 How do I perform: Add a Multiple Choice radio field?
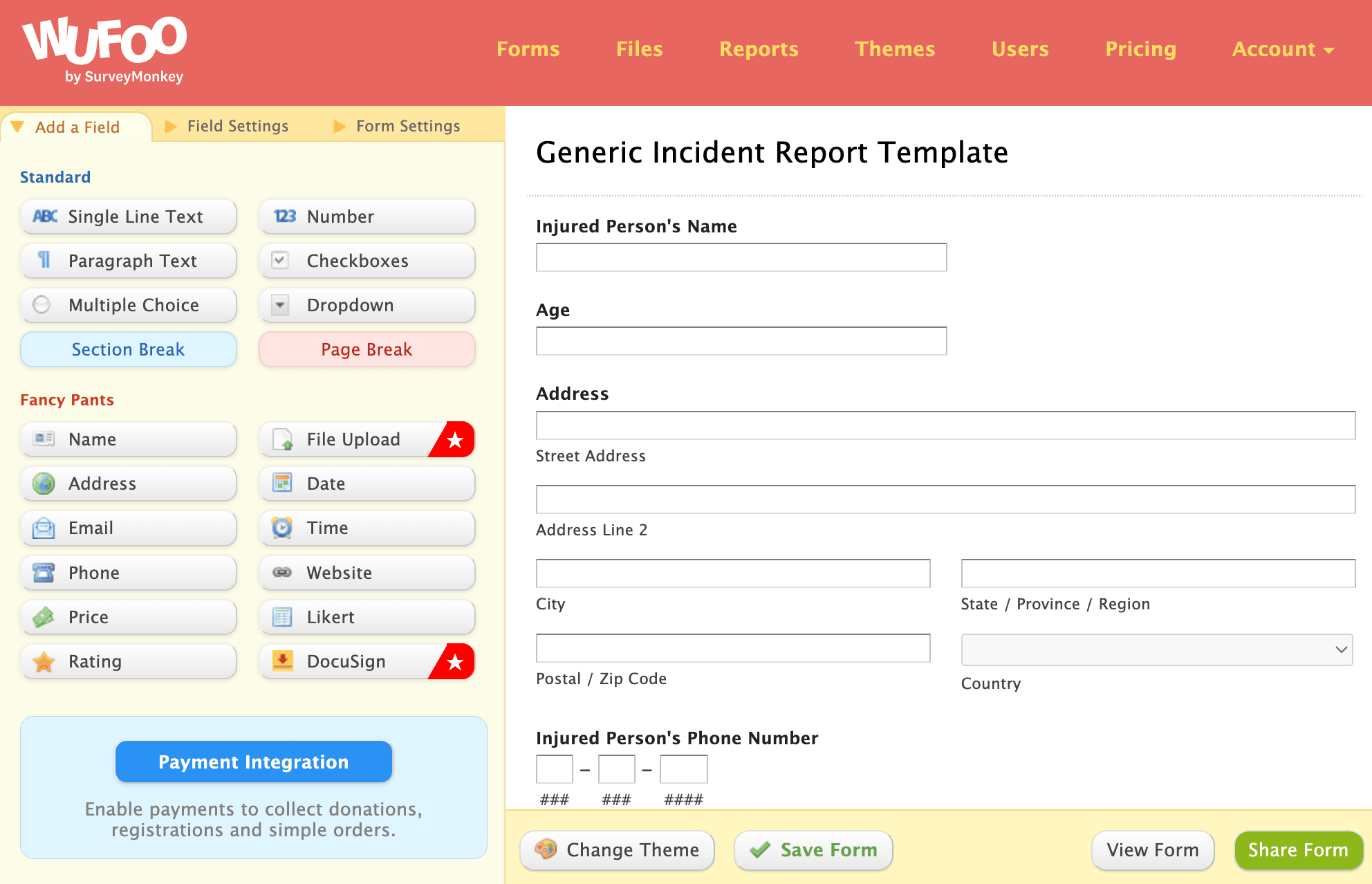[129, 305]
